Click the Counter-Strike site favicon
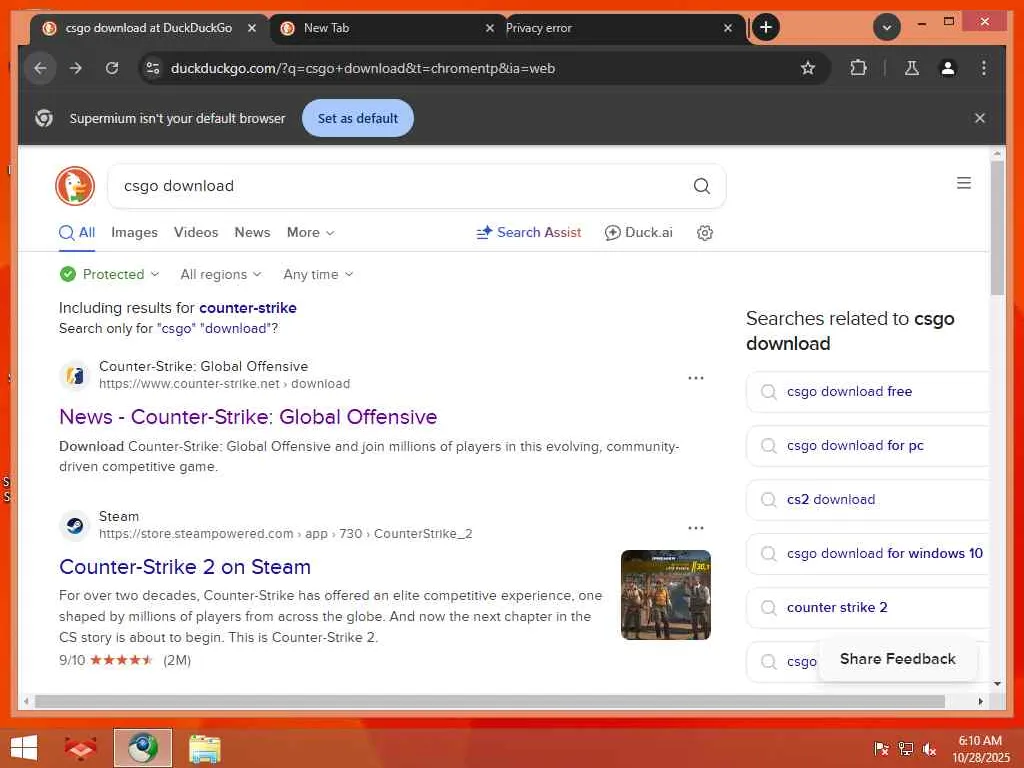This screenshot has width=1024, height=768. [x=74, y=376]
